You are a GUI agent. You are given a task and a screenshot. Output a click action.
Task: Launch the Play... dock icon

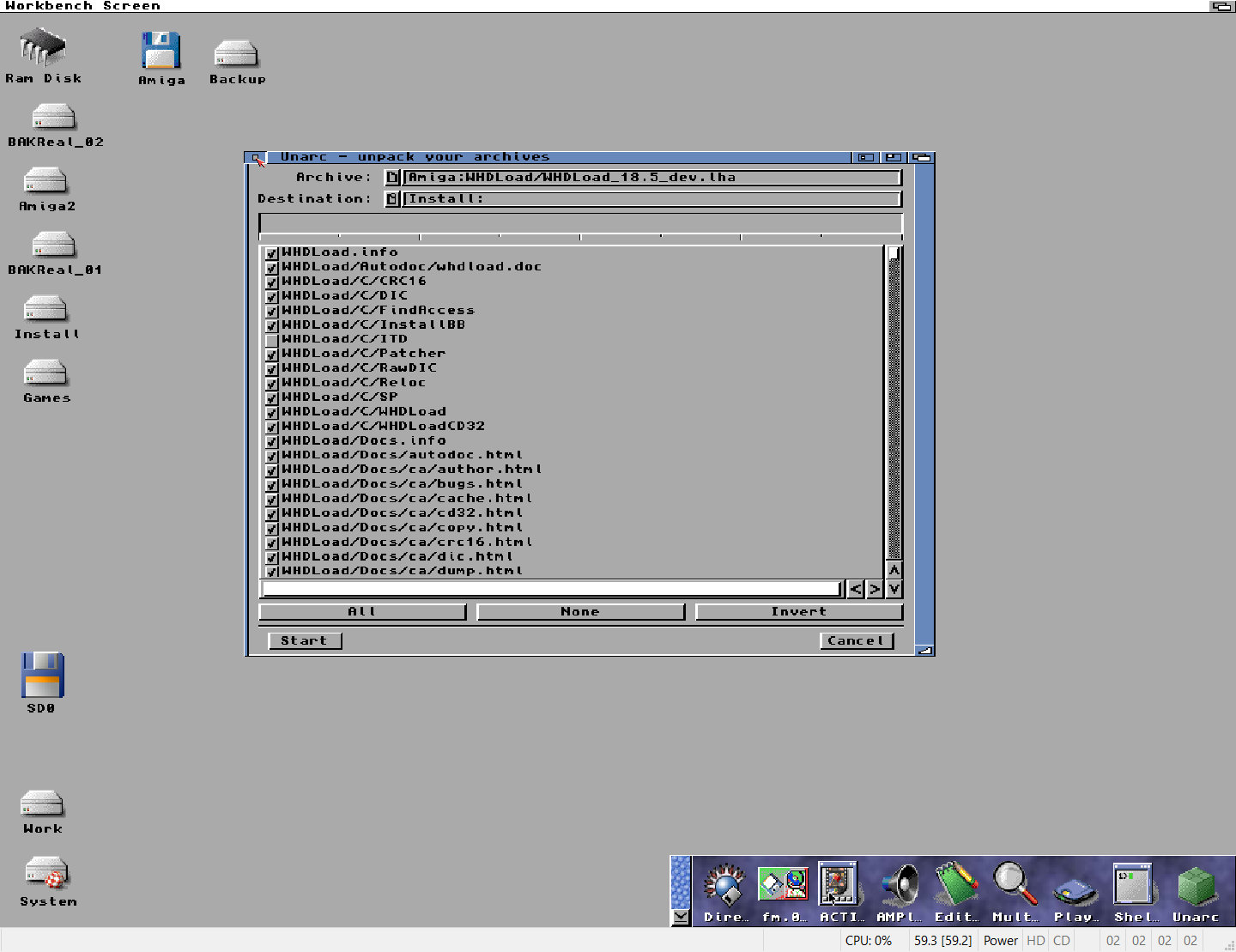1075,893
